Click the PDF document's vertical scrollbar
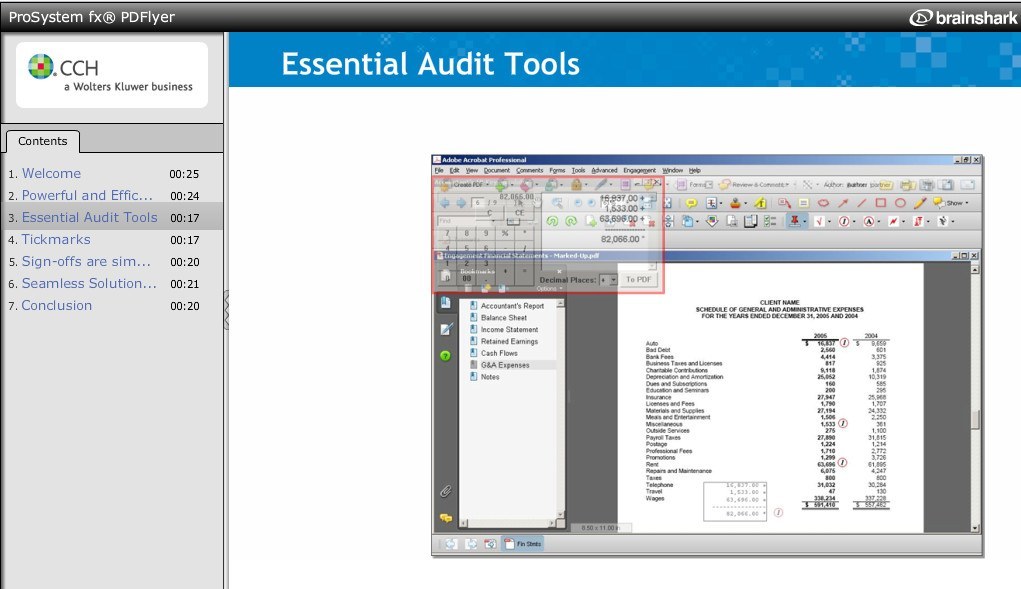 pyautogui.click(x=976, y=400)
